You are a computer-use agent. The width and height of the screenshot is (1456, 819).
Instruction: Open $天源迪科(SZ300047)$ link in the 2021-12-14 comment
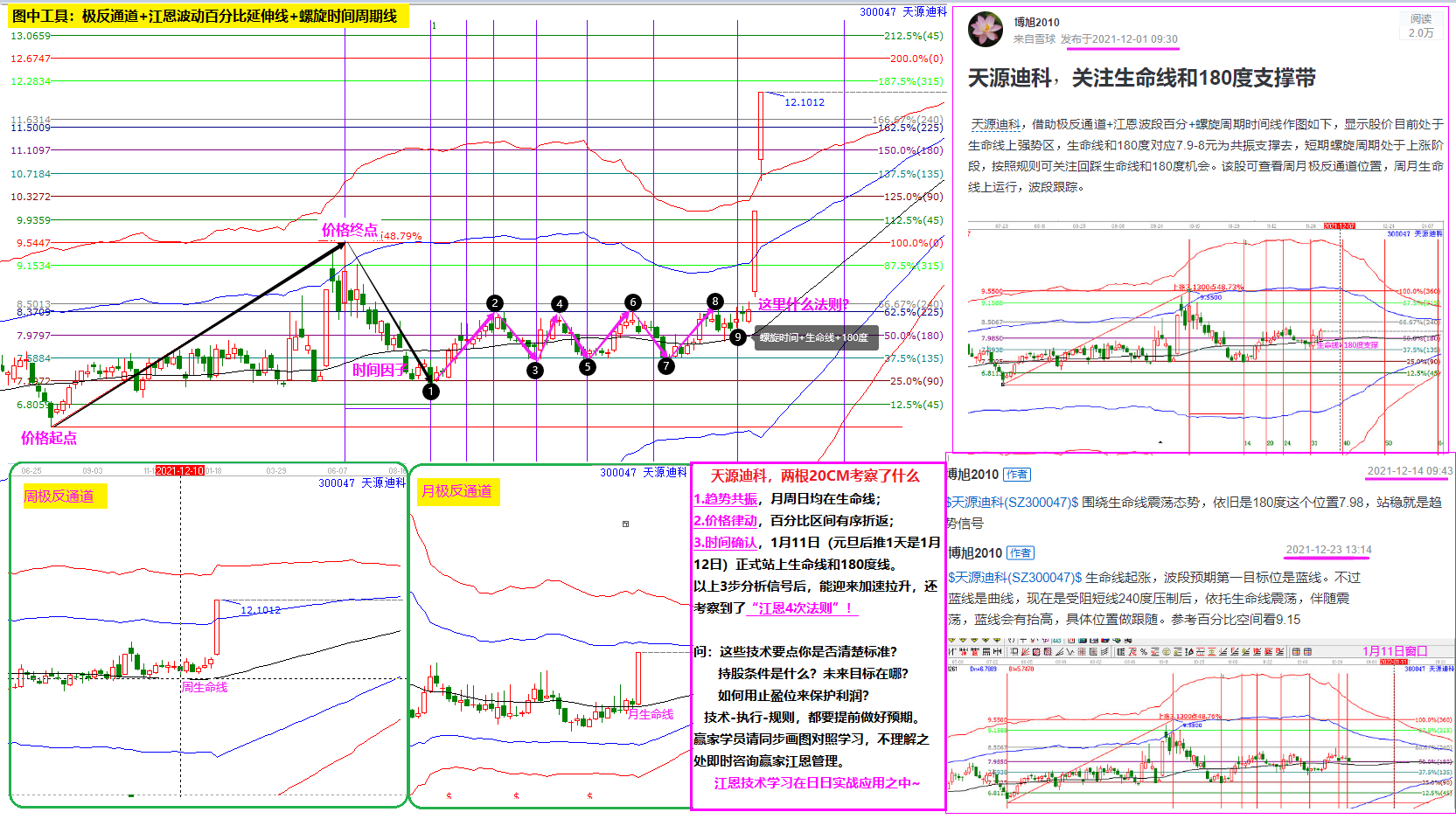coord(1011,503)
